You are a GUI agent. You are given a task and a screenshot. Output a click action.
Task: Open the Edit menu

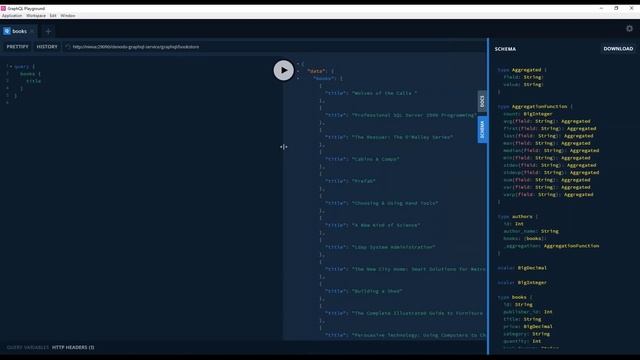tap(53, 16)
